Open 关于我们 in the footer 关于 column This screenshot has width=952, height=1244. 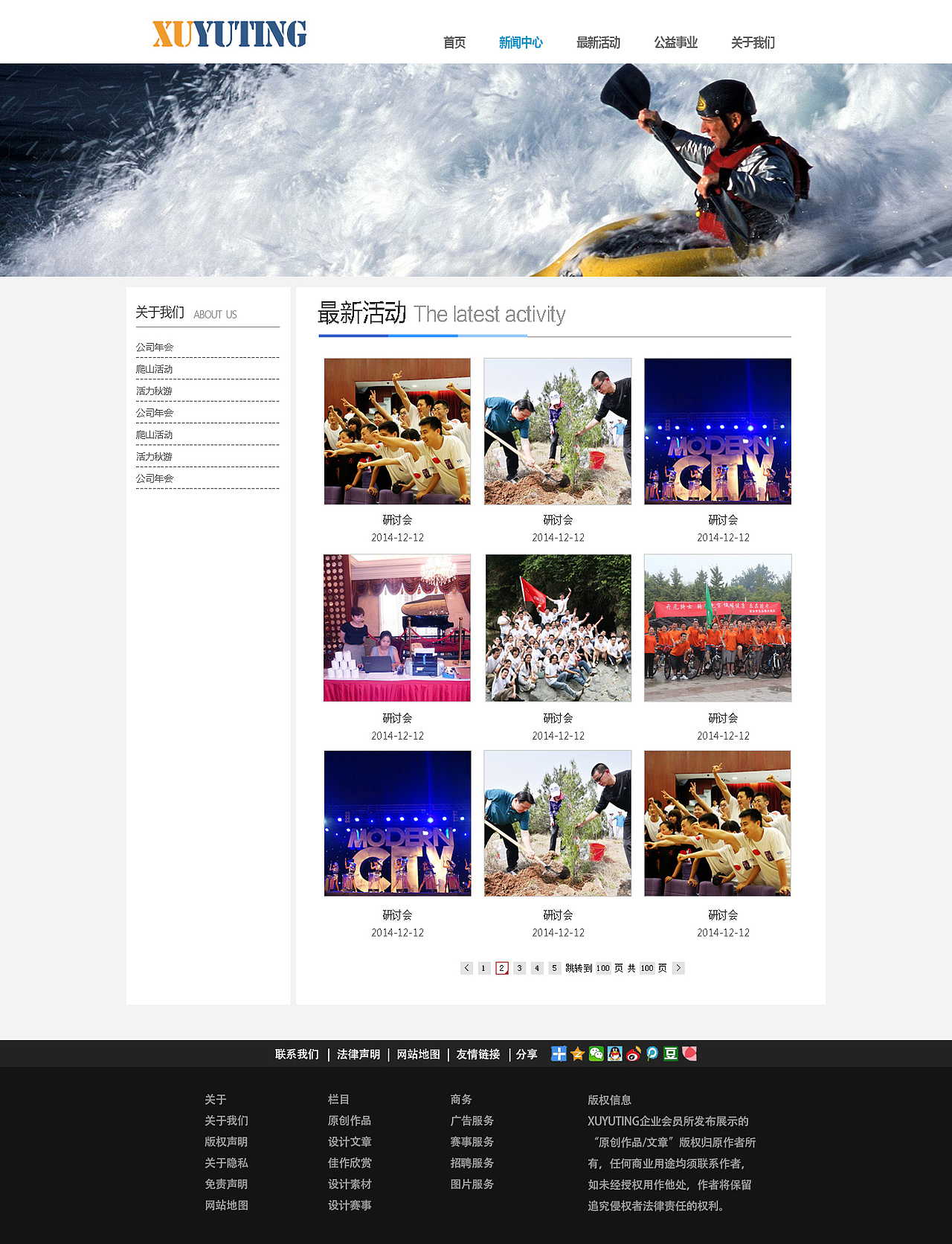pos(227,1120)
